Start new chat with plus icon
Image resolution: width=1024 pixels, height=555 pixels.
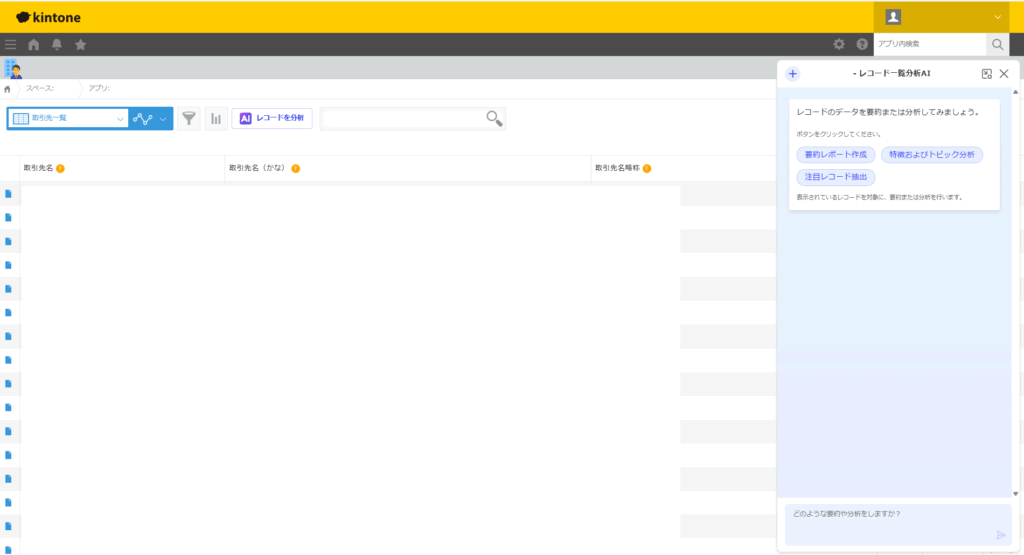coord(793,74)
